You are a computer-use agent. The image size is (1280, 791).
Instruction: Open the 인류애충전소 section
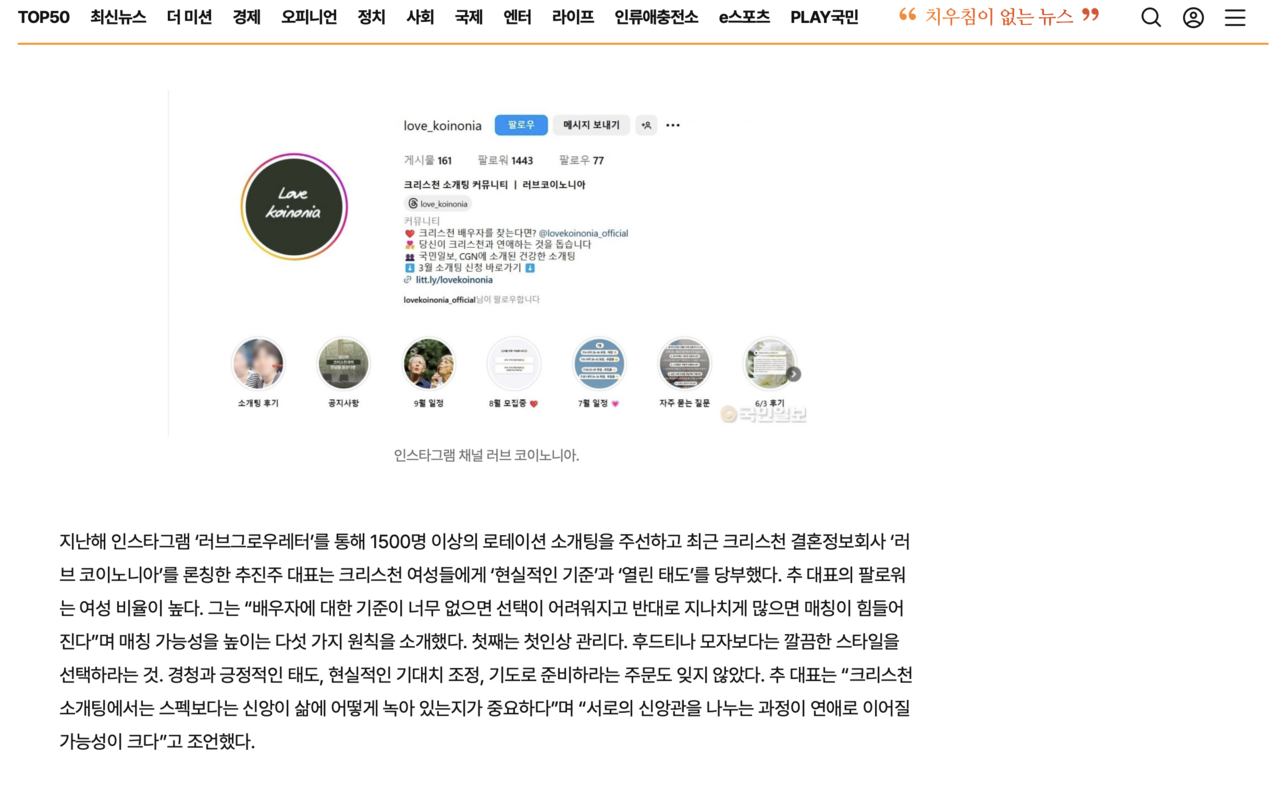[656, 17]
